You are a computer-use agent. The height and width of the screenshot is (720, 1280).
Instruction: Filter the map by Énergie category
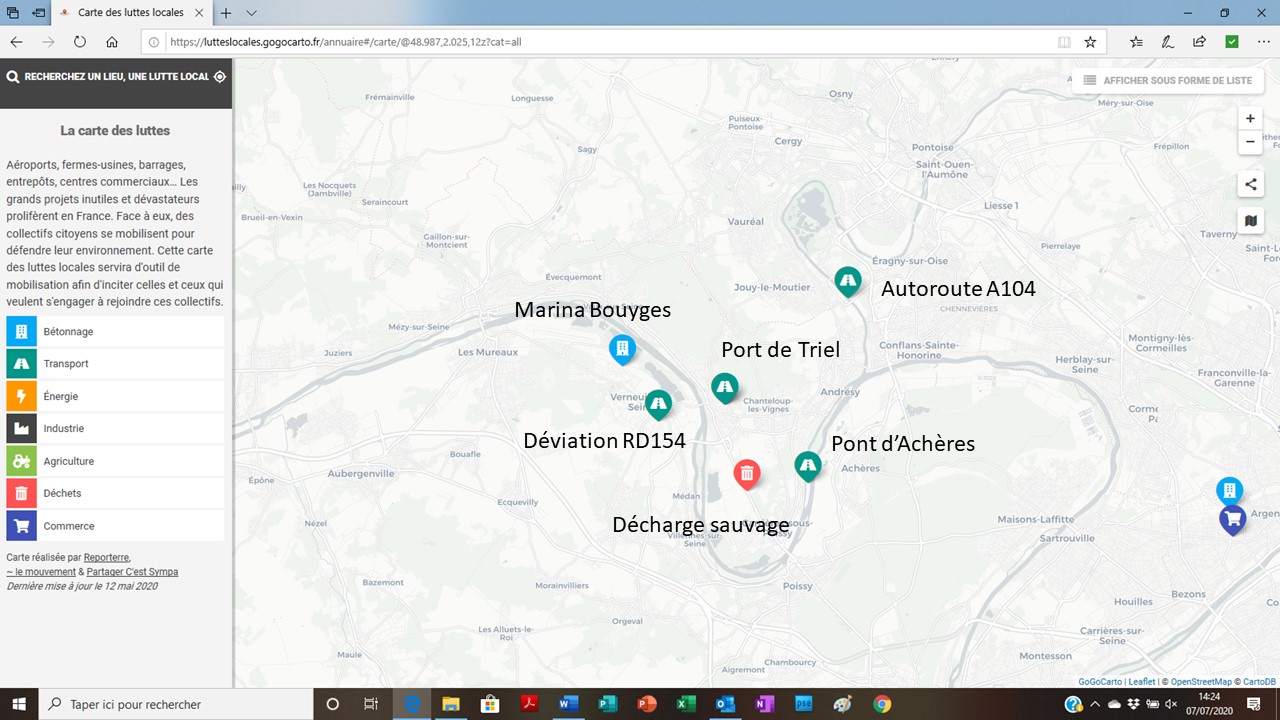[x=115, y=396]
